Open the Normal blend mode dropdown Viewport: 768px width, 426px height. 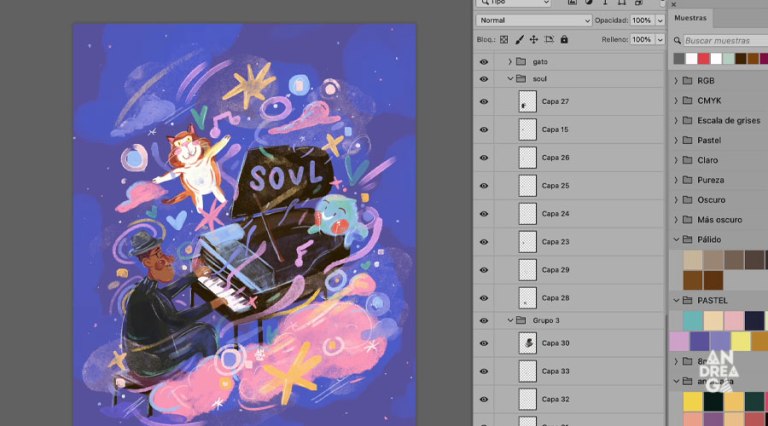533,20
